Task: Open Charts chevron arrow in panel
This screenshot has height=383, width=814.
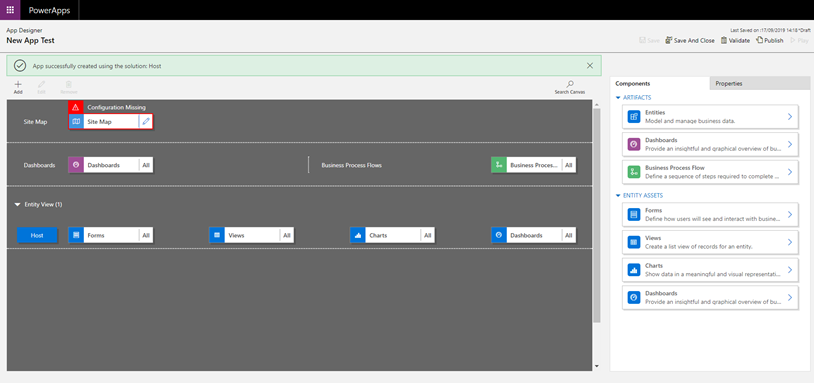Action: click(x=790, y=269)
